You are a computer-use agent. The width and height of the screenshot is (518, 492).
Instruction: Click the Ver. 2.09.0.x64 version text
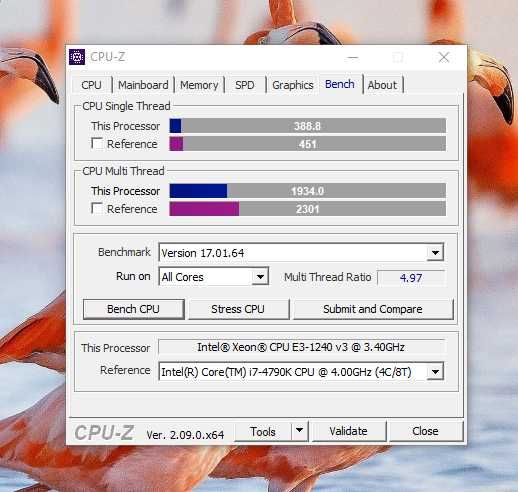(x=185, y=434)
